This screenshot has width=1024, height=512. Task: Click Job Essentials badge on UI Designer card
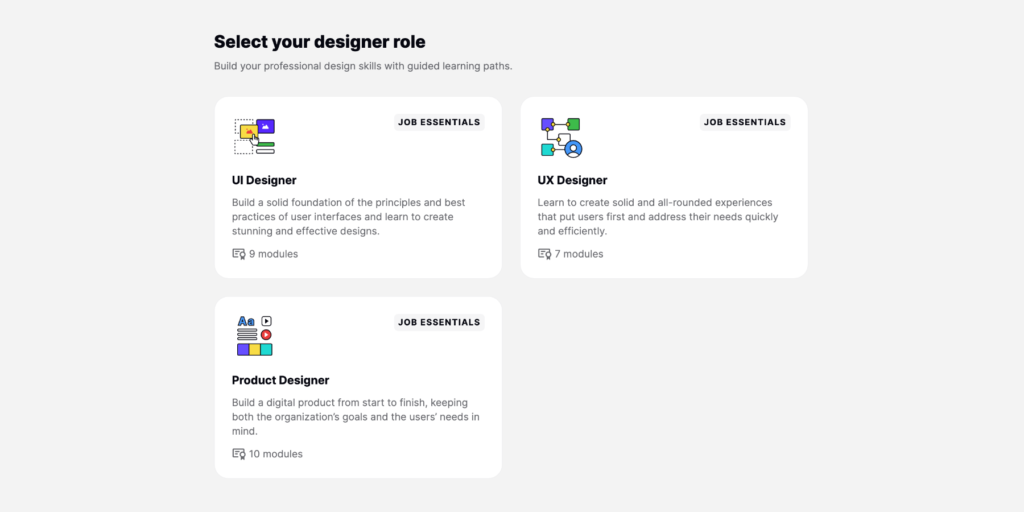439,122
